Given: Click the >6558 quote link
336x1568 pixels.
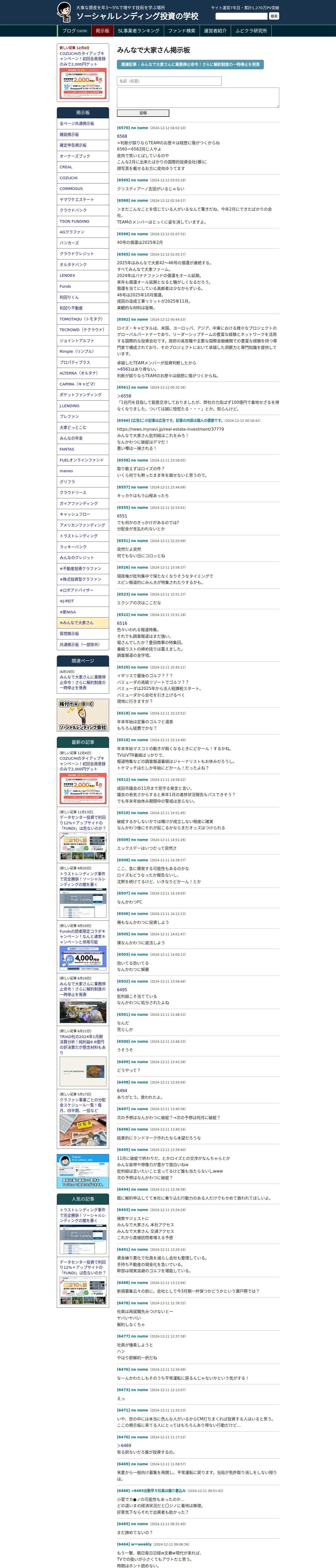Looking at the screenshot, I should pyautogui.click(x=124, y=396).
